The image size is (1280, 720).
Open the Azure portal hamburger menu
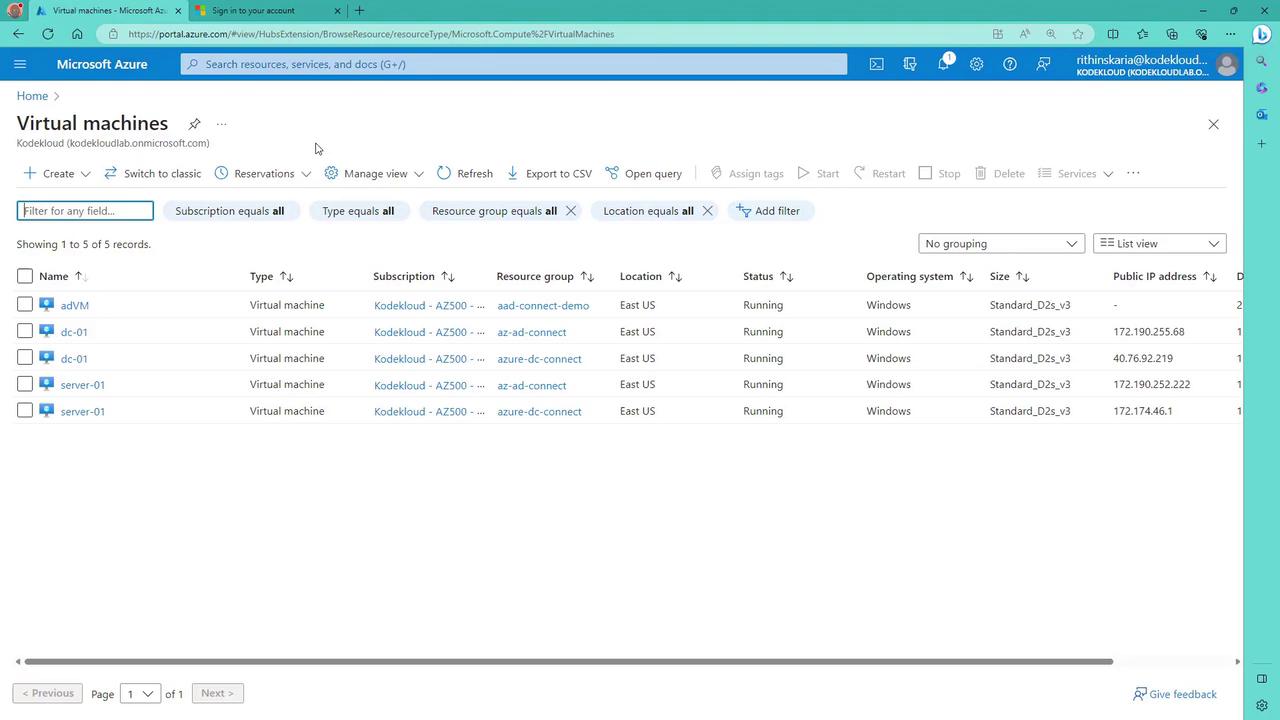(20, 64)
